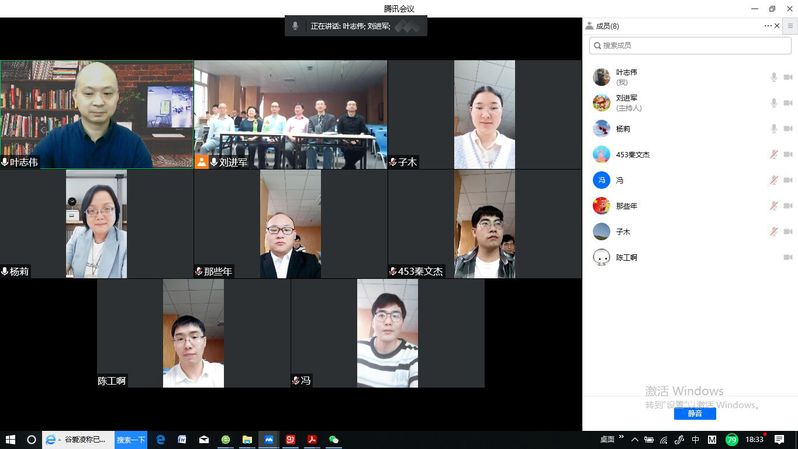Select 叶志伟's video tile

(x=97, y=115)
